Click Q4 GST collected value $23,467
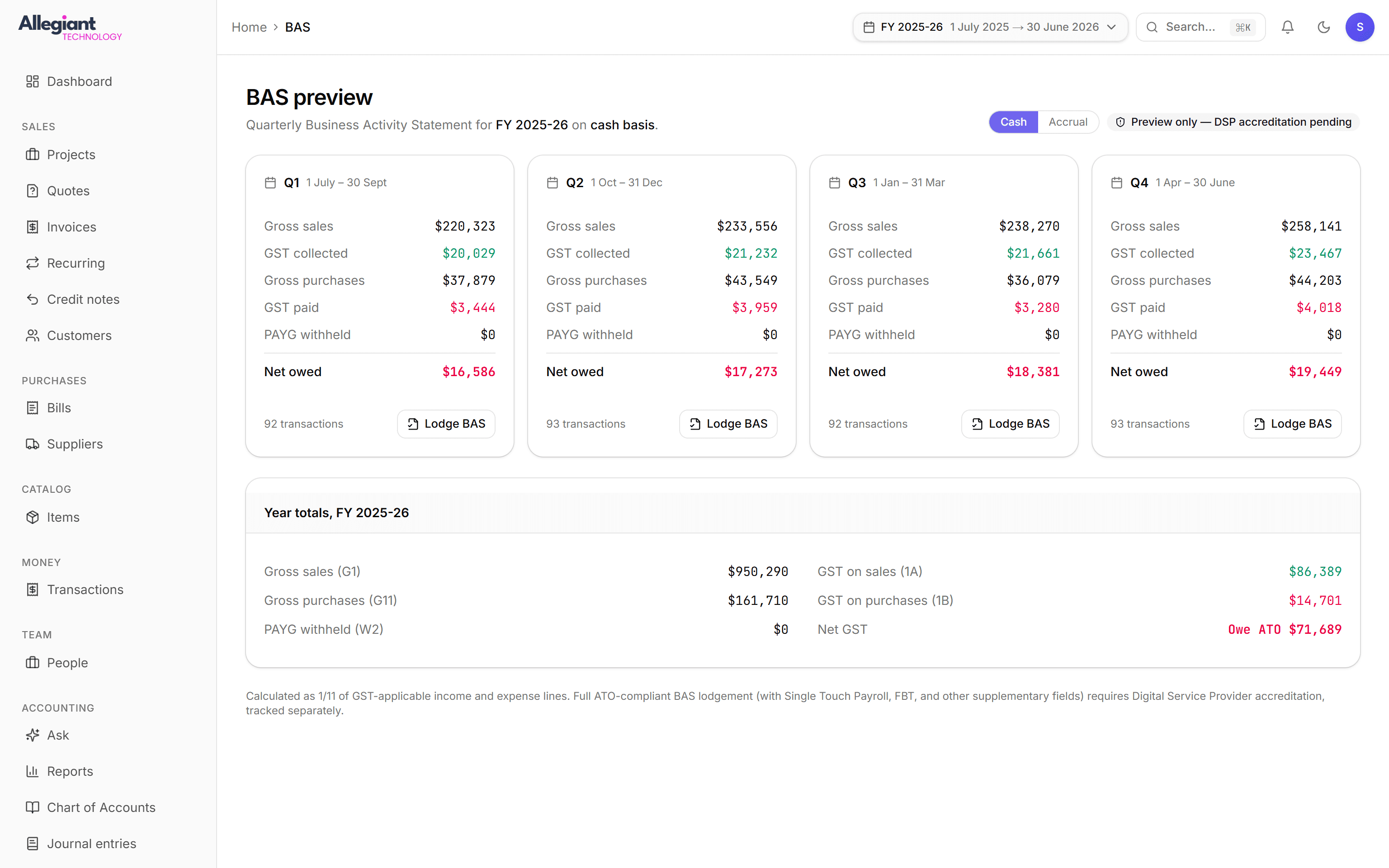Viewport: 1389px width, 868px height. pos(1315,253)
